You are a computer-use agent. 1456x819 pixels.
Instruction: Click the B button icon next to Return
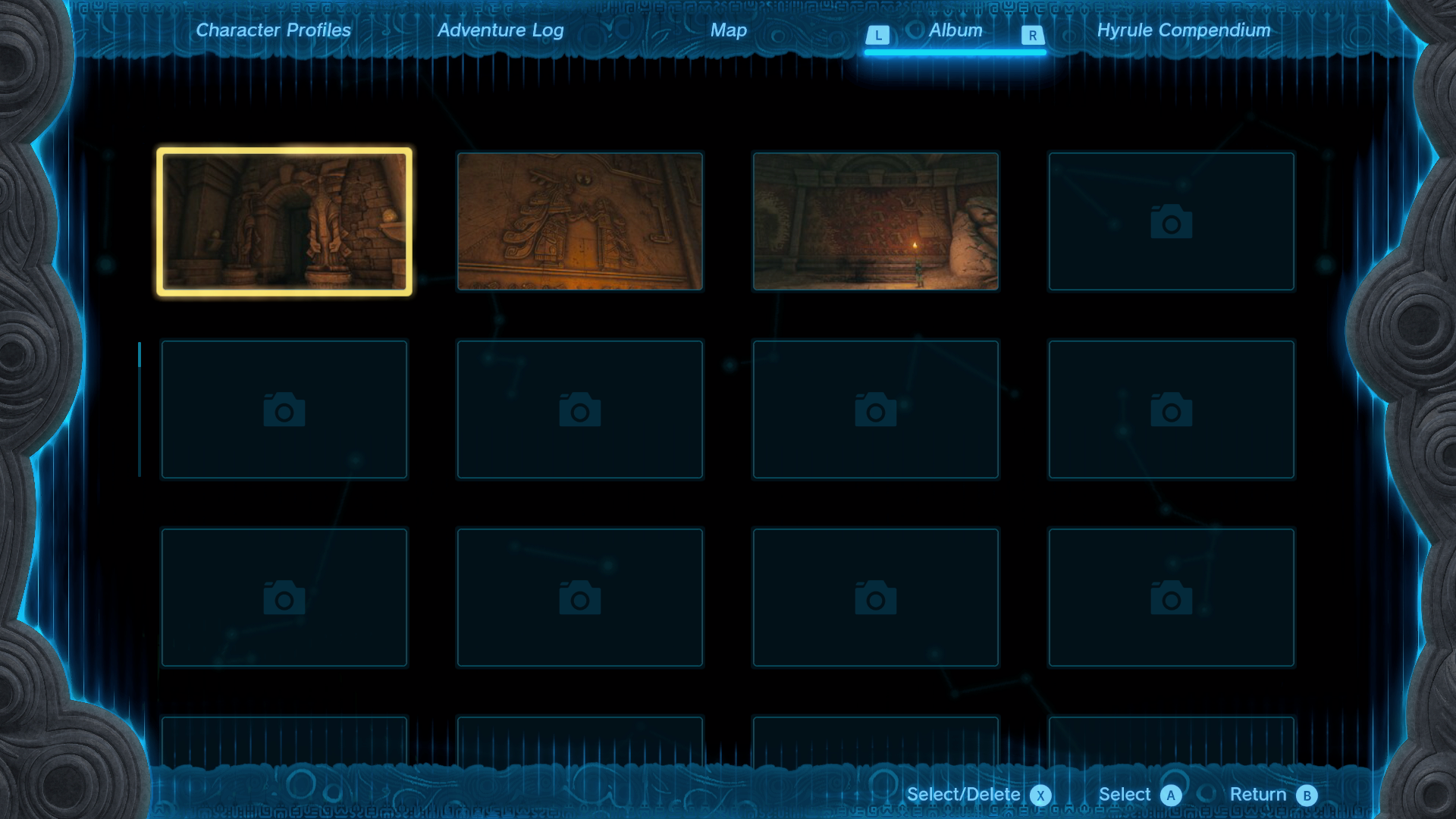(x=1307, y=795)
